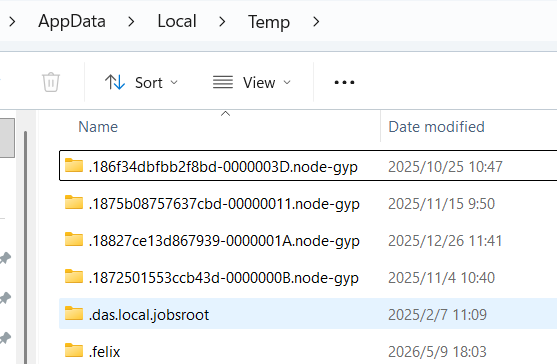Expand the chevron after AppData
This screenshot has height=364, width=557.
[x=131, y=22]
